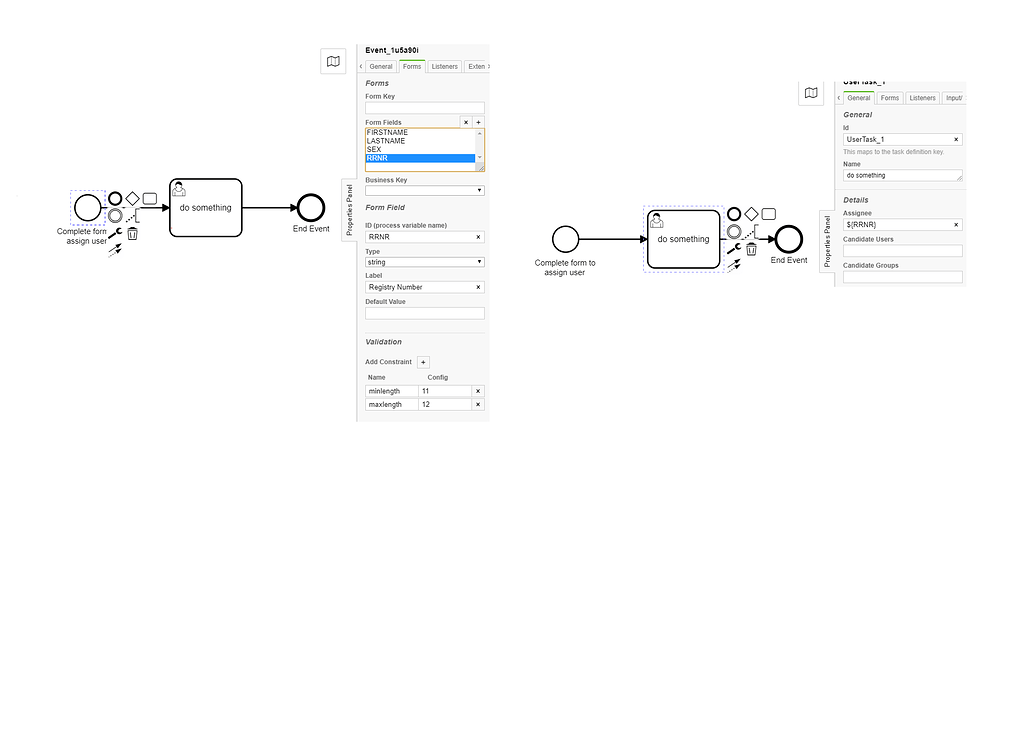The width and height of the screenshot is (1024, 731).
Task: Clear the Assignee value using its x icon
Action: coord(956,224)
